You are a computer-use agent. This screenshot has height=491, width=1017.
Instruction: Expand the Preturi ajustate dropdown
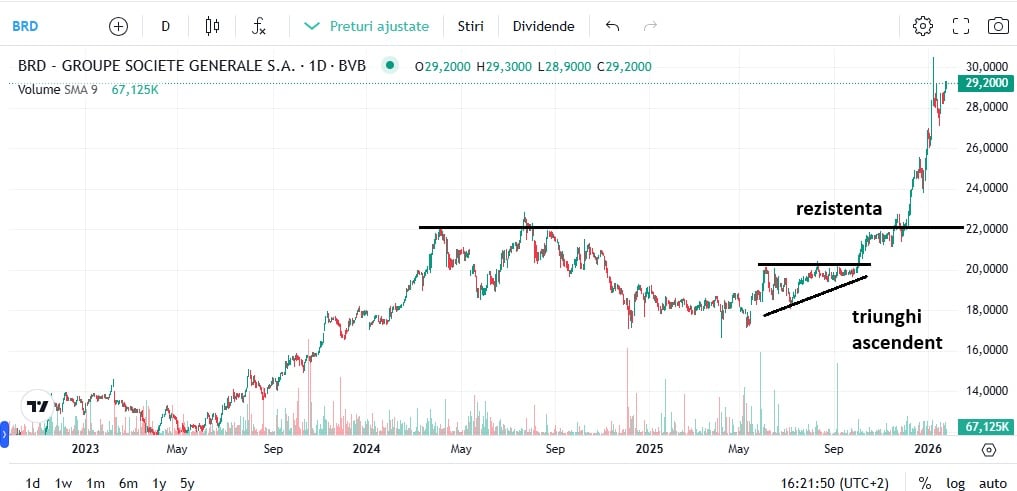coord(367,26)
